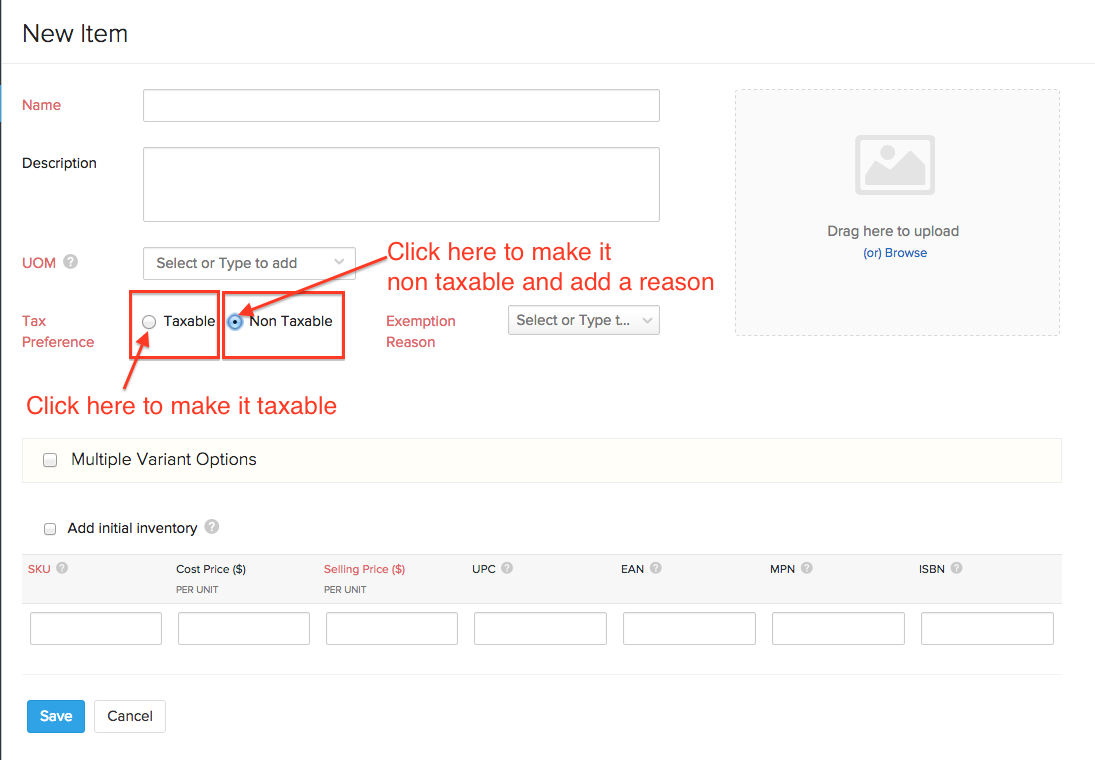Click the Selling Price input box

[x=392, y=629]
